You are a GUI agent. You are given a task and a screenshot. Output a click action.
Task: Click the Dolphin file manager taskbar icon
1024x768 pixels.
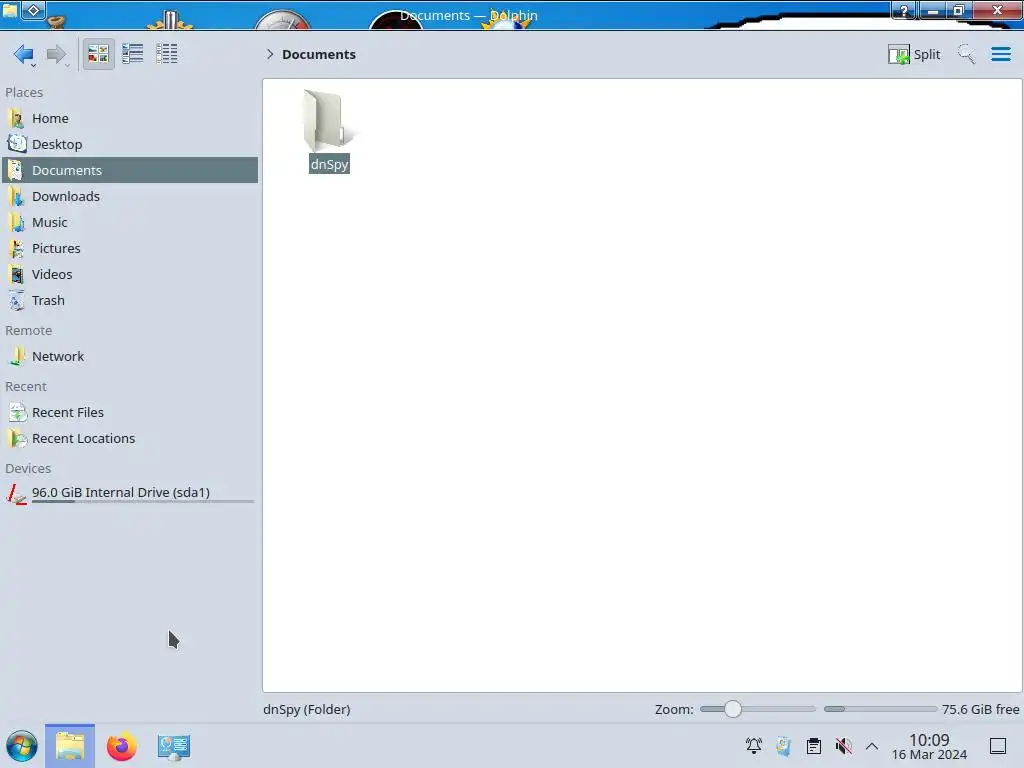coord(70,746)
